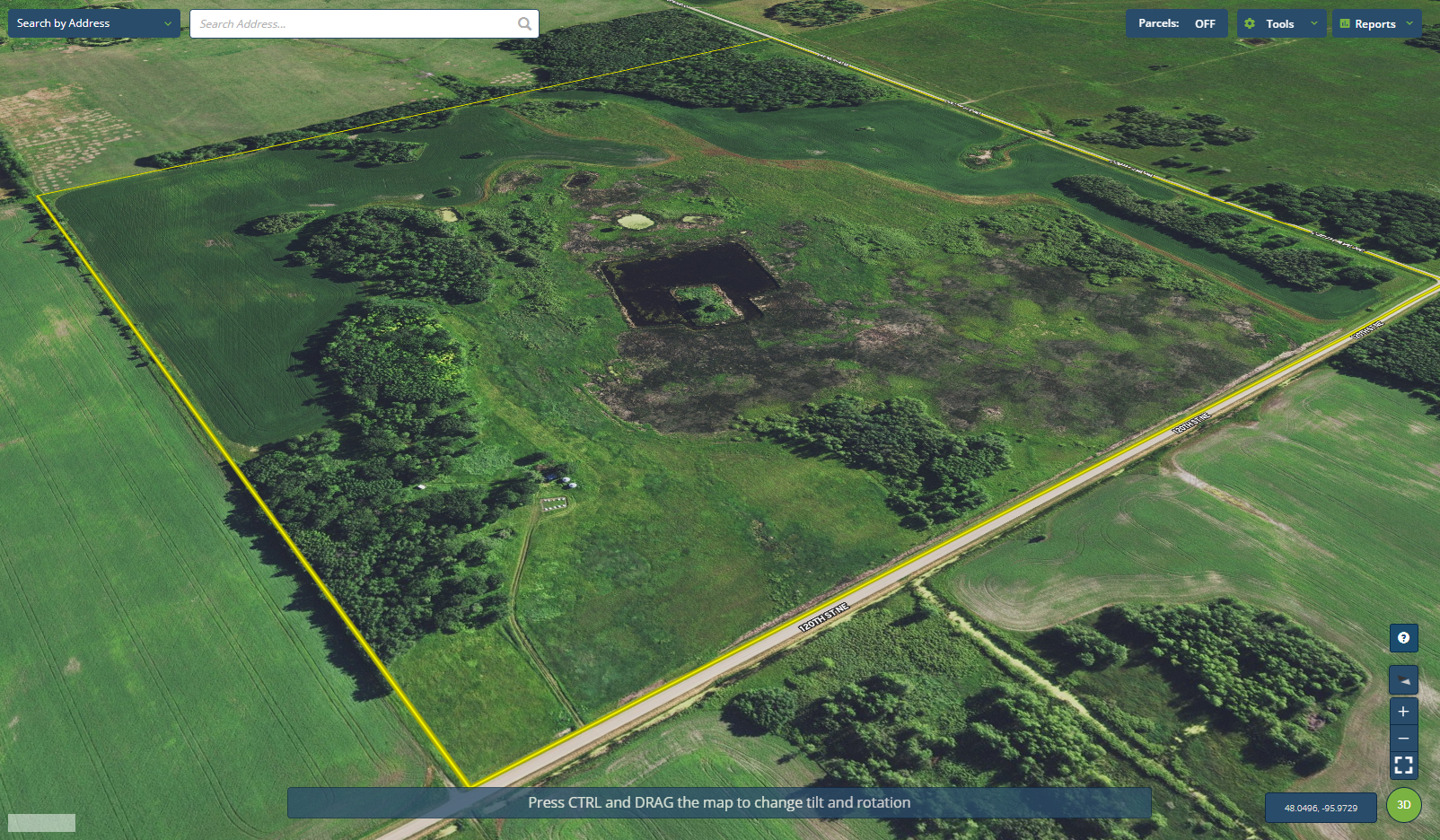Zoom out with the minus button

pos(1403,739)
